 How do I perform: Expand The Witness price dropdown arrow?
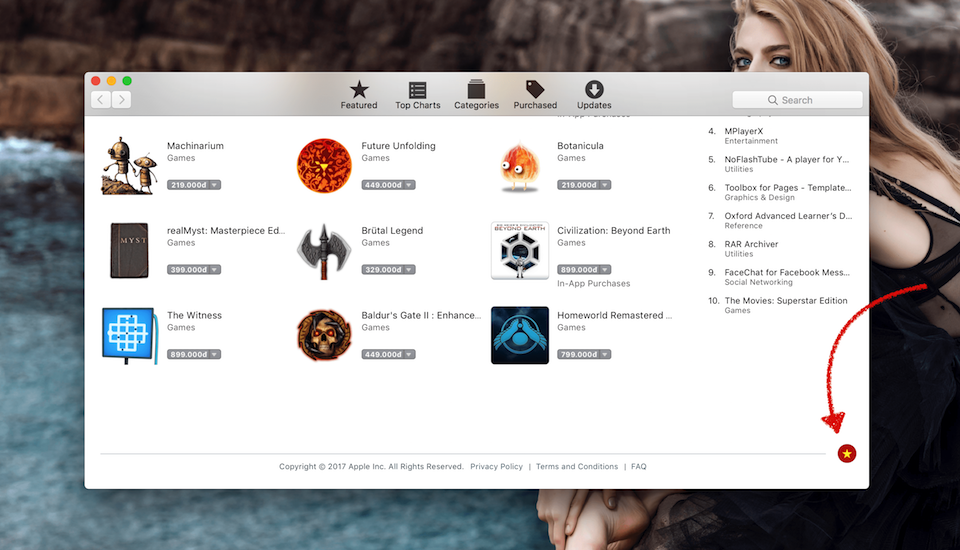pos(214,354)
